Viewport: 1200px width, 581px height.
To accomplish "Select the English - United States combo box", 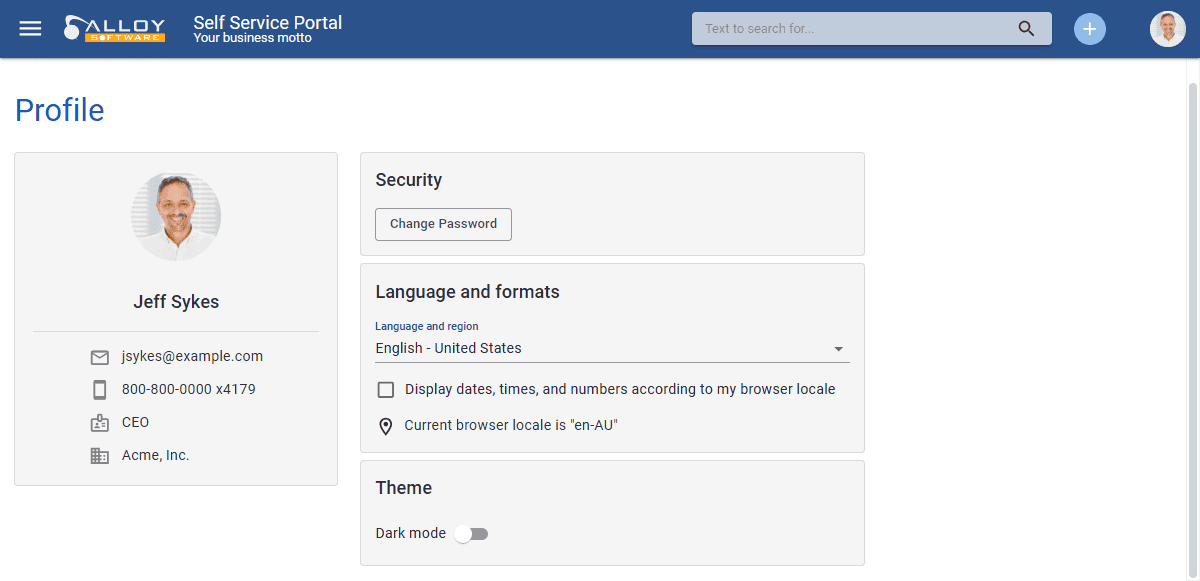I will pos(612,348).
